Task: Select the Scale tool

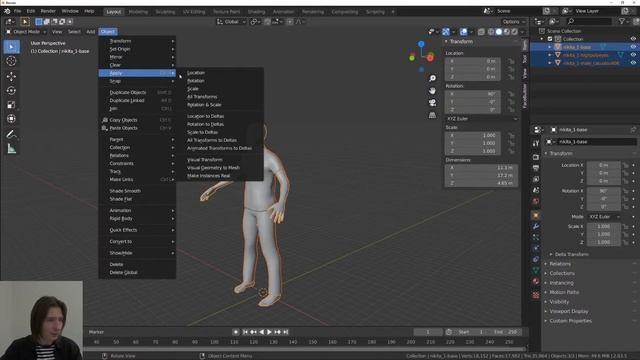Action: pos(11,105)
